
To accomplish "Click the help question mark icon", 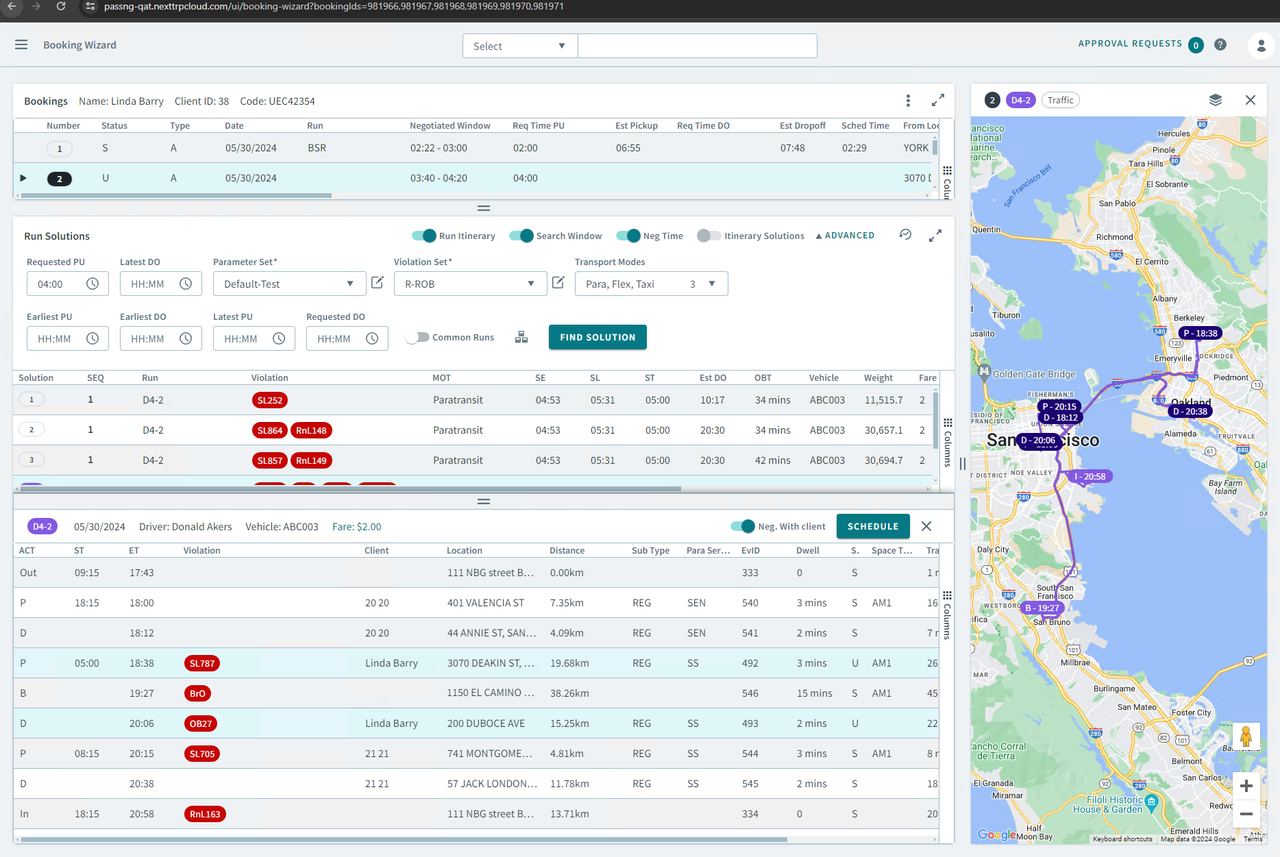I will 1219,44.
